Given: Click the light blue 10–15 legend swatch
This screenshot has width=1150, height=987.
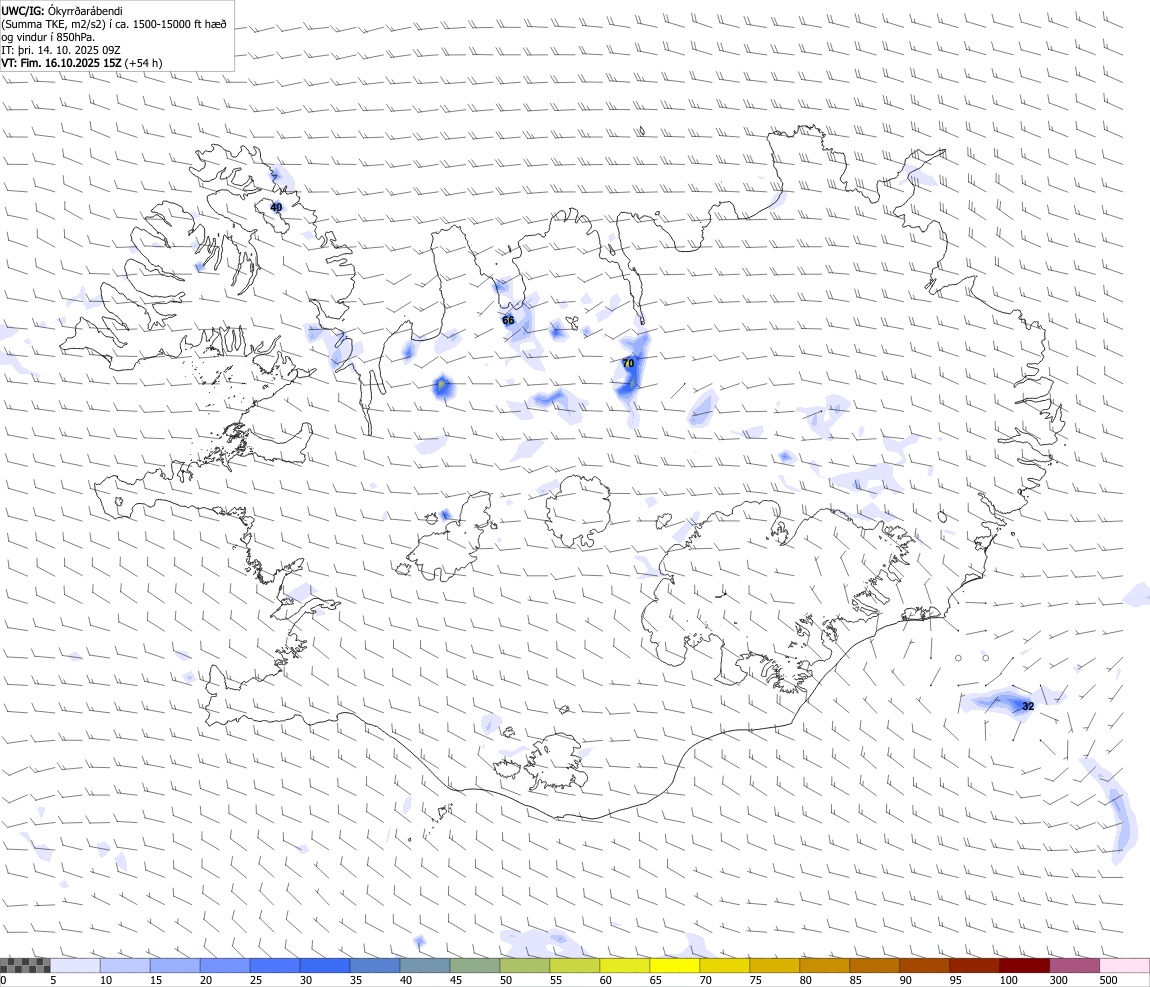Looking at the screenshot, I should tap(125, 965).
